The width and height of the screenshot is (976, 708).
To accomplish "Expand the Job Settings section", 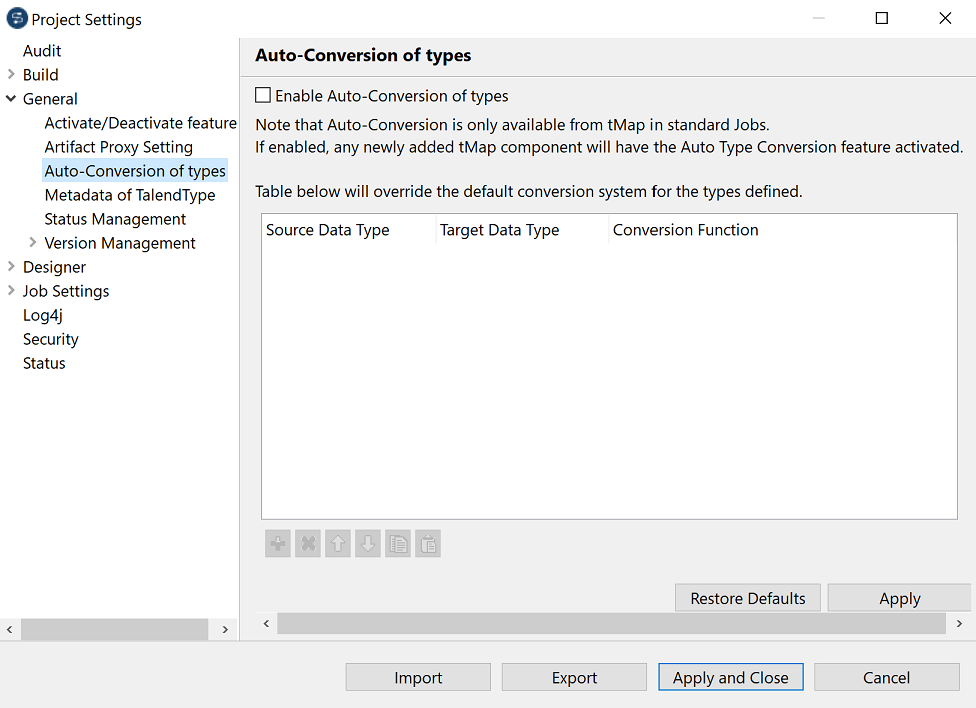I will (10, 290).
